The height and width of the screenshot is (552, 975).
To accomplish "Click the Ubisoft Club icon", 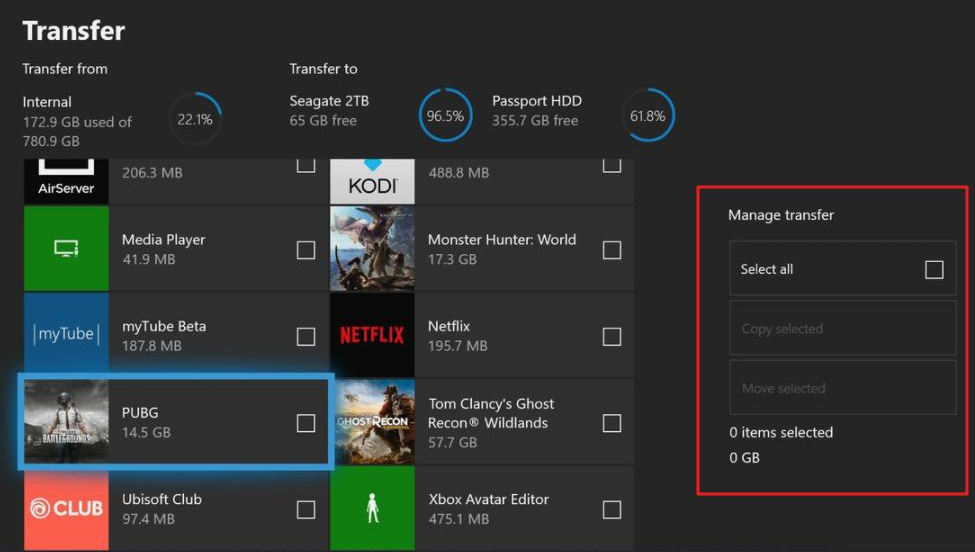I will (66, 508).
